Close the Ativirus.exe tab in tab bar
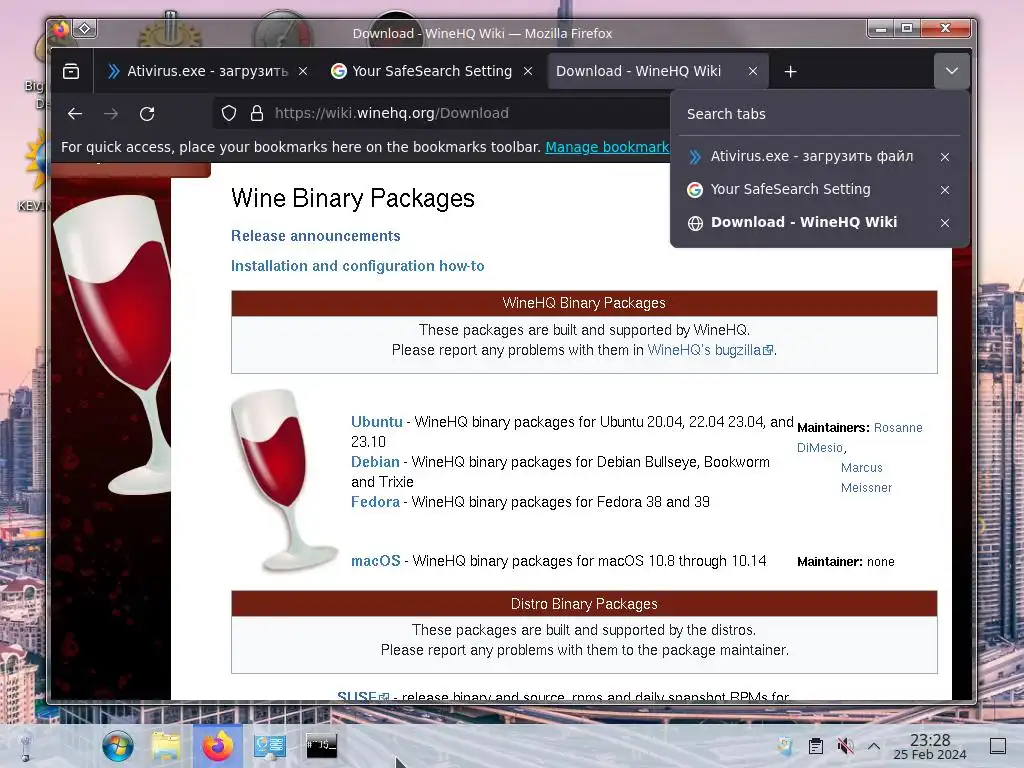 303,71
